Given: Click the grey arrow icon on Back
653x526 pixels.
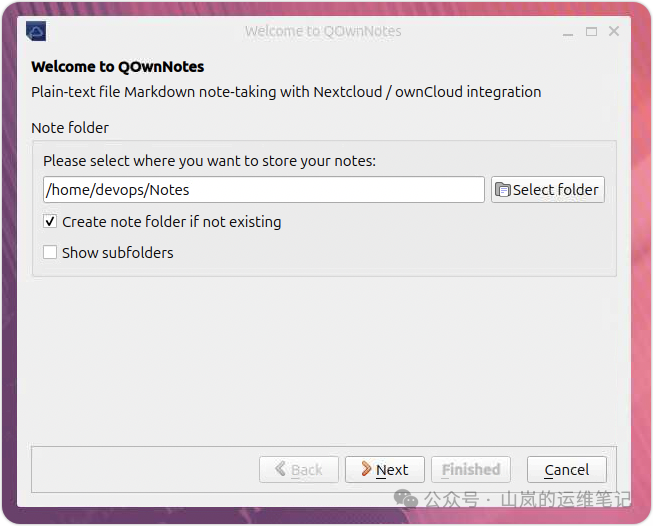Looking at the screenshot, I should tap(280, 469).
